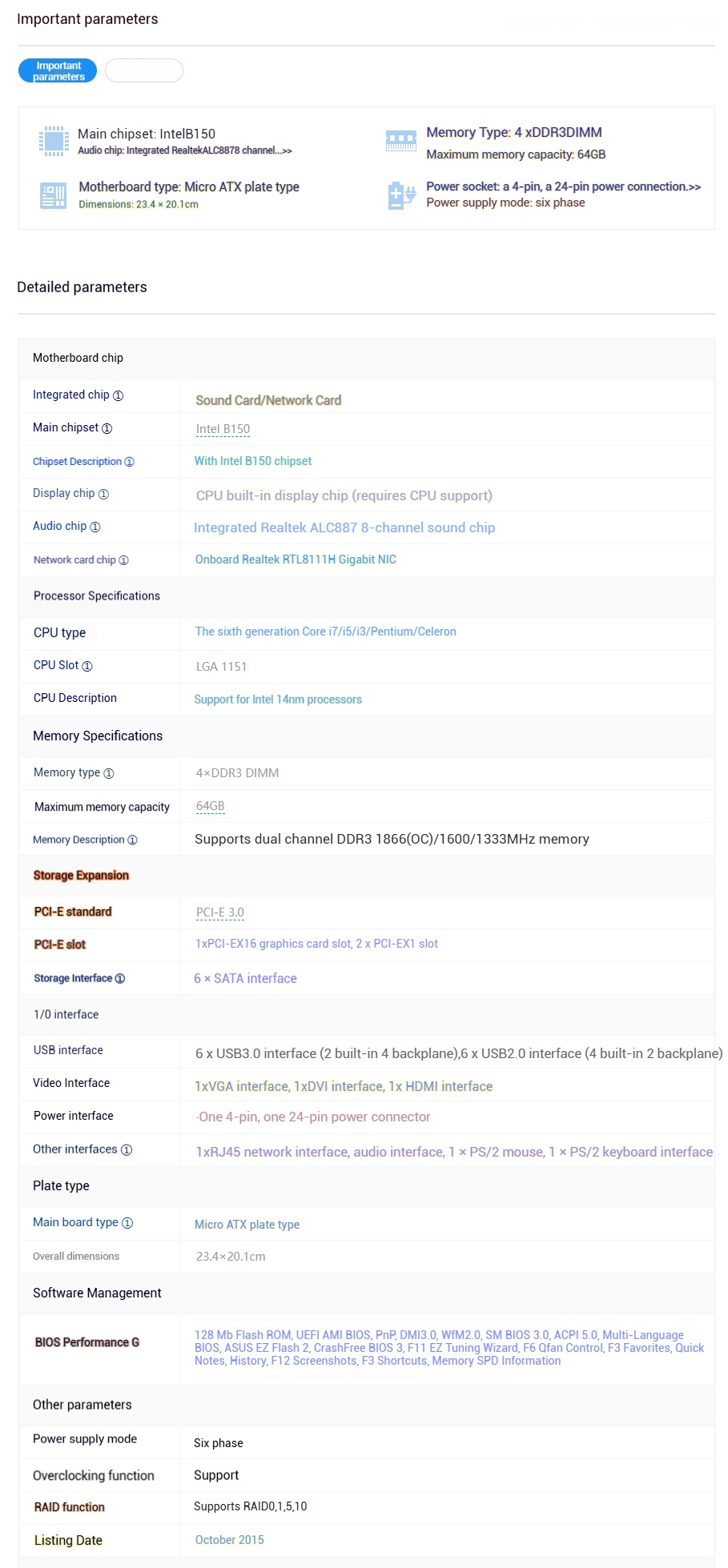Click the 1/0 interface section header
728x1568 pixels.
click(66, 1015)
